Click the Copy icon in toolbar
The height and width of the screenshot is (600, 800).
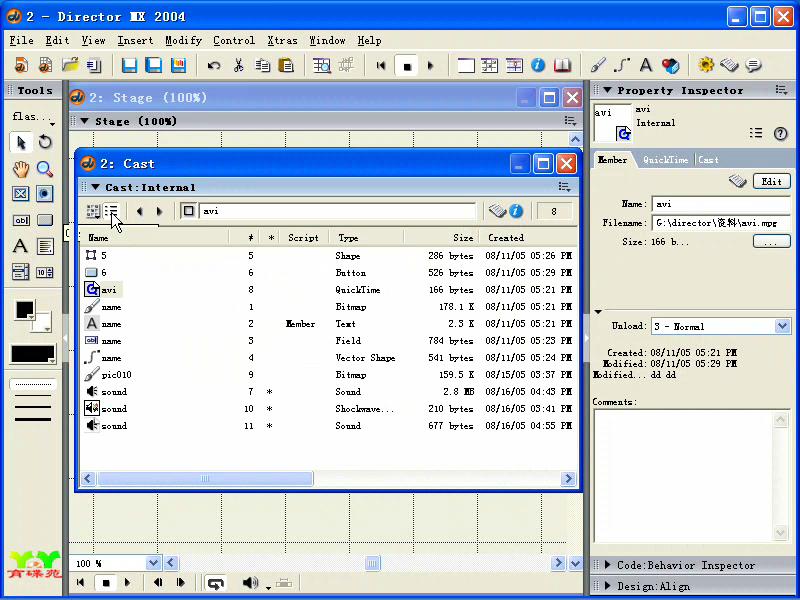pyautogui.click(x=263, y=65)
